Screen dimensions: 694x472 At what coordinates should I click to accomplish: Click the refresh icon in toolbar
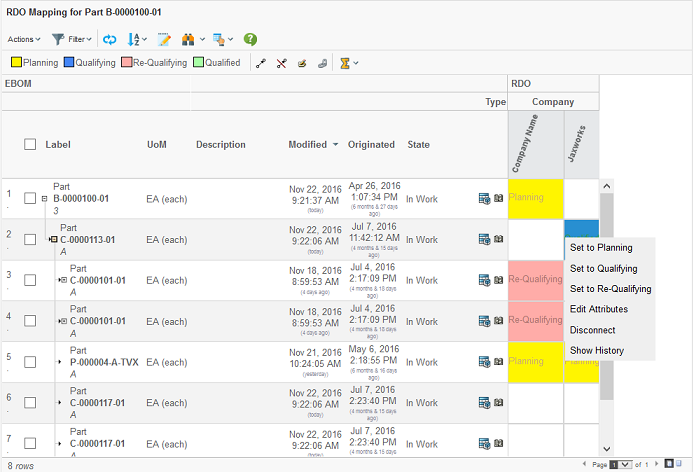coord(110,39)
